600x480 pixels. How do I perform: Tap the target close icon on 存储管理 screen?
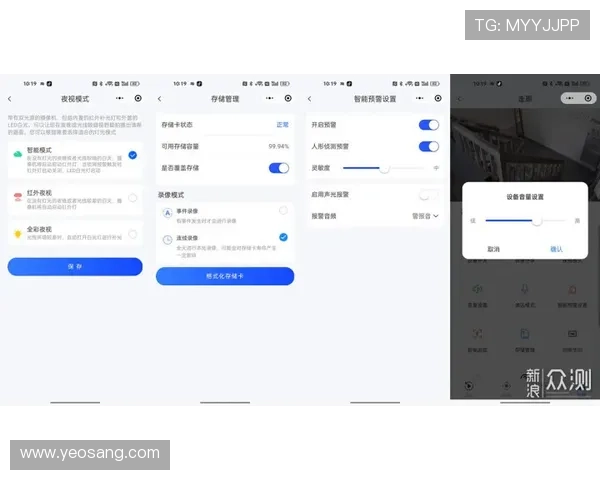(288, 98)
